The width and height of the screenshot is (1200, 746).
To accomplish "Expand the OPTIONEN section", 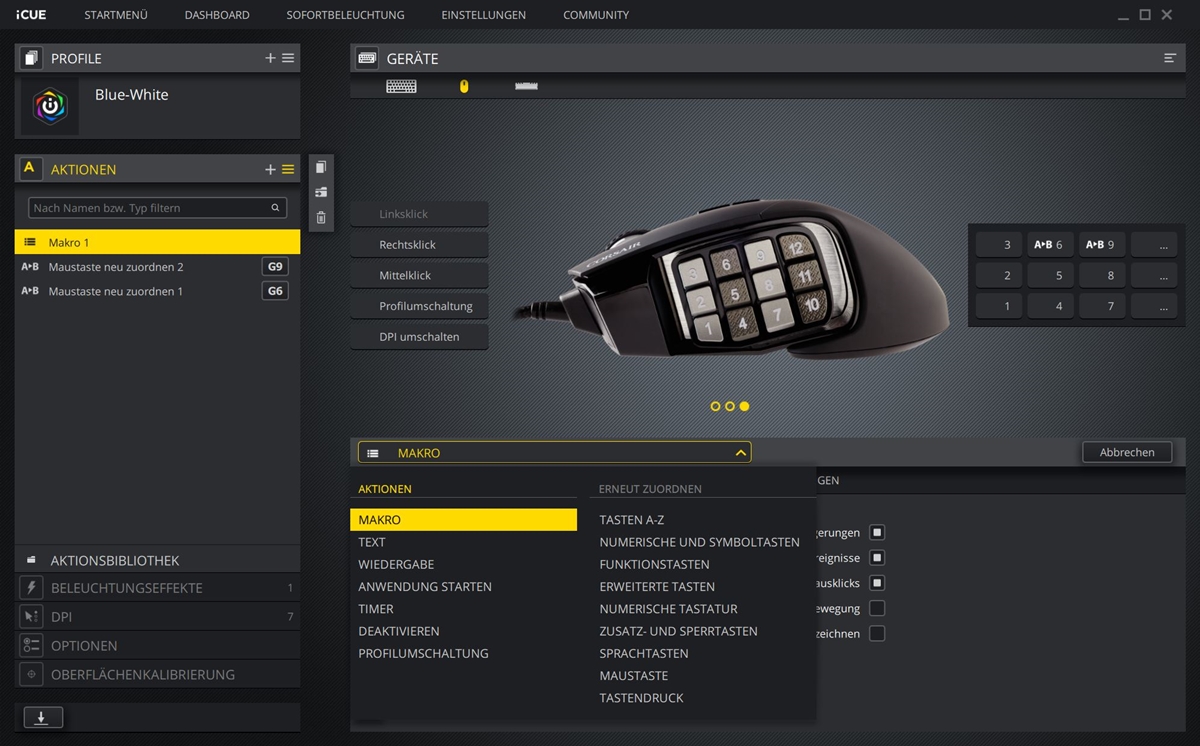I will click(x=157, y=645).
